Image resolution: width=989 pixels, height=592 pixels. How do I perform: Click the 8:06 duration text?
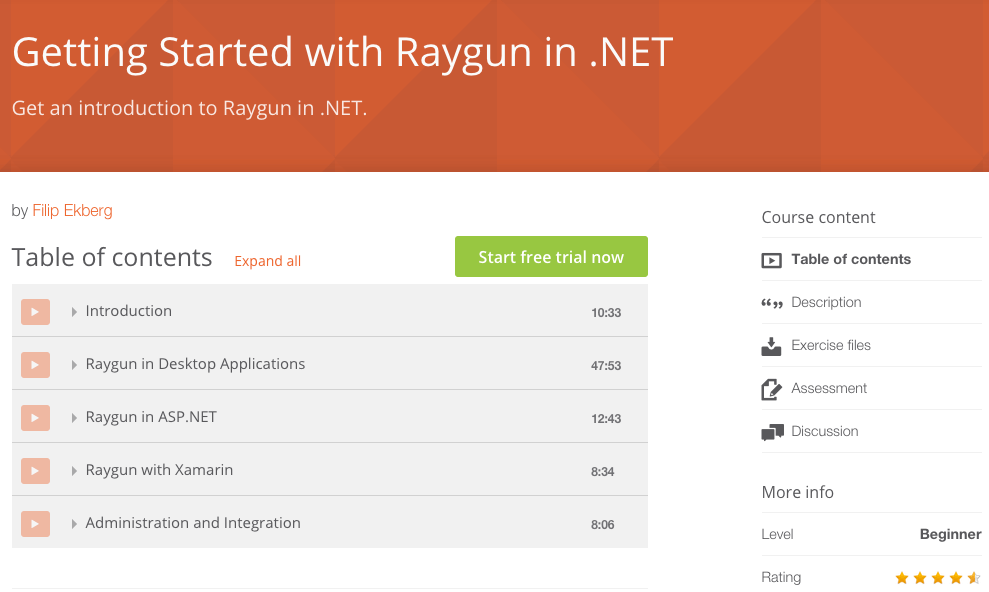tap(602, 525)
